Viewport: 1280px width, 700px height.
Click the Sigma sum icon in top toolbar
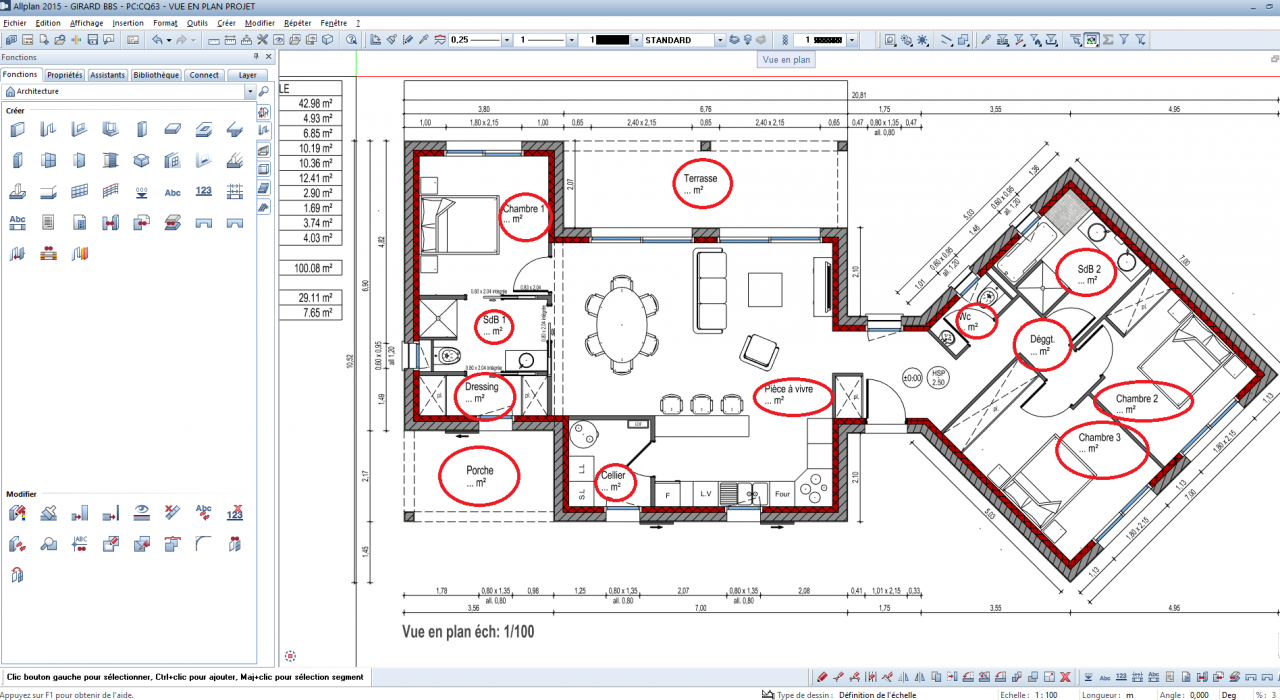(1107, 40)
